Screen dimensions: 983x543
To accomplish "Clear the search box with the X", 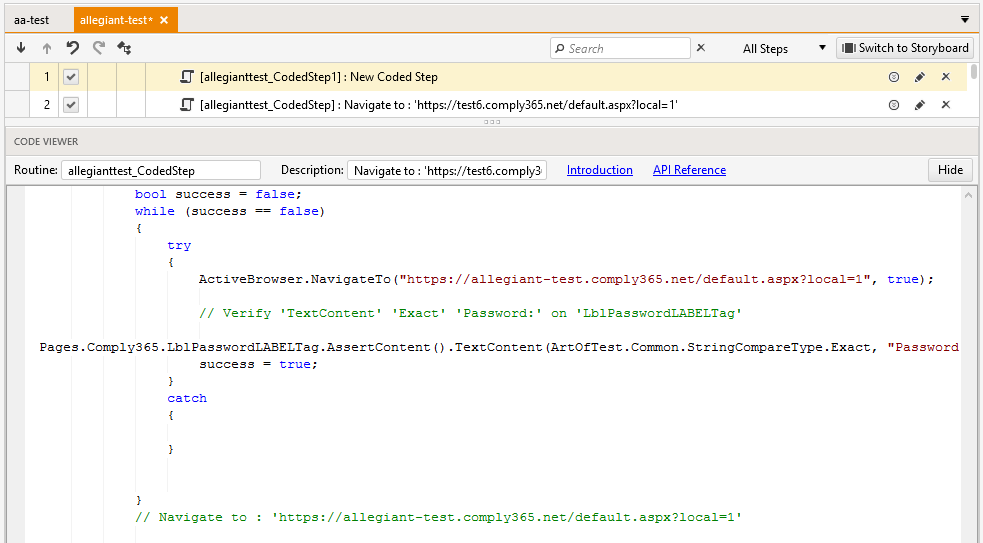I will [700, 48].
